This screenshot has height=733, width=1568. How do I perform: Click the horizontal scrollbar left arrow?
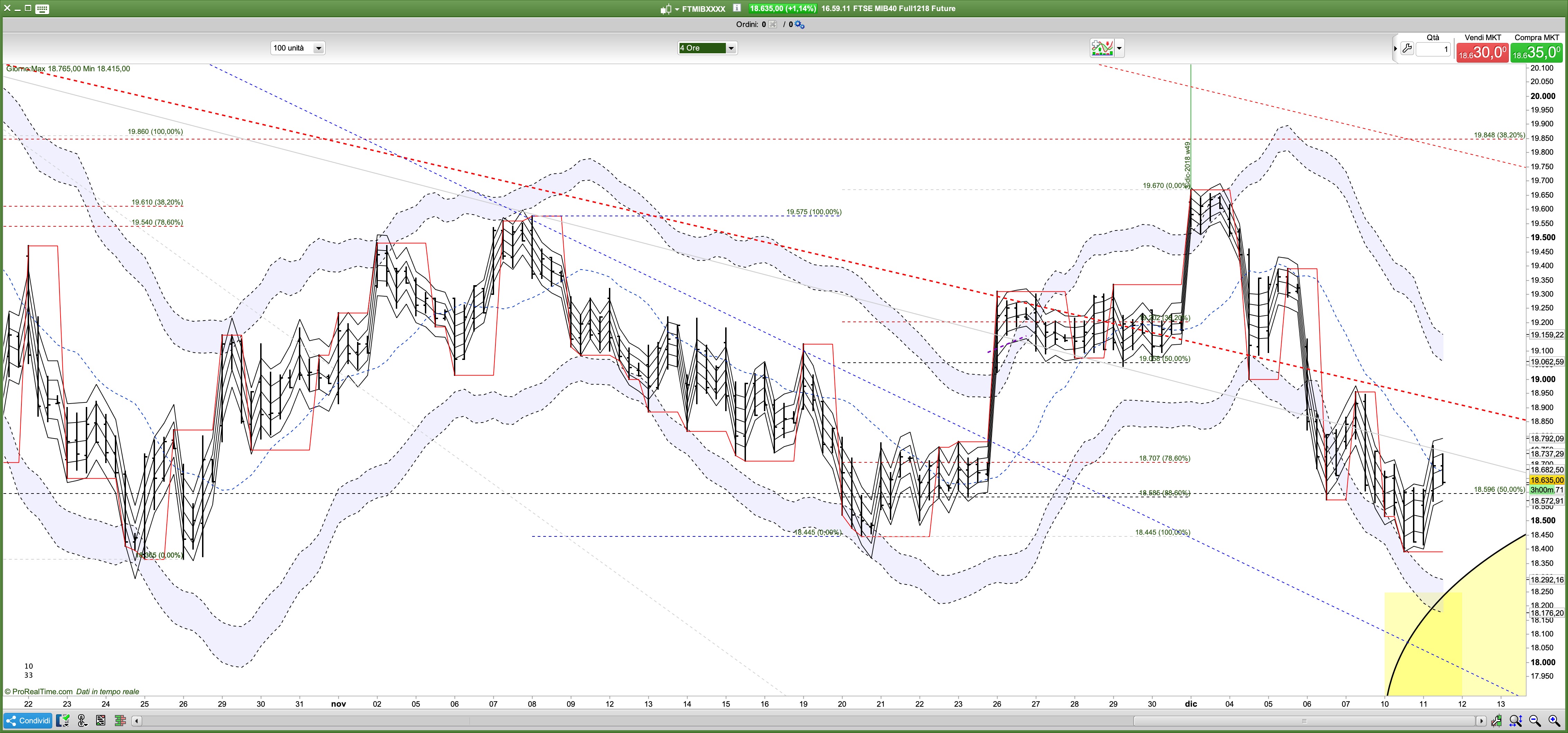click(x=137, y=721)
